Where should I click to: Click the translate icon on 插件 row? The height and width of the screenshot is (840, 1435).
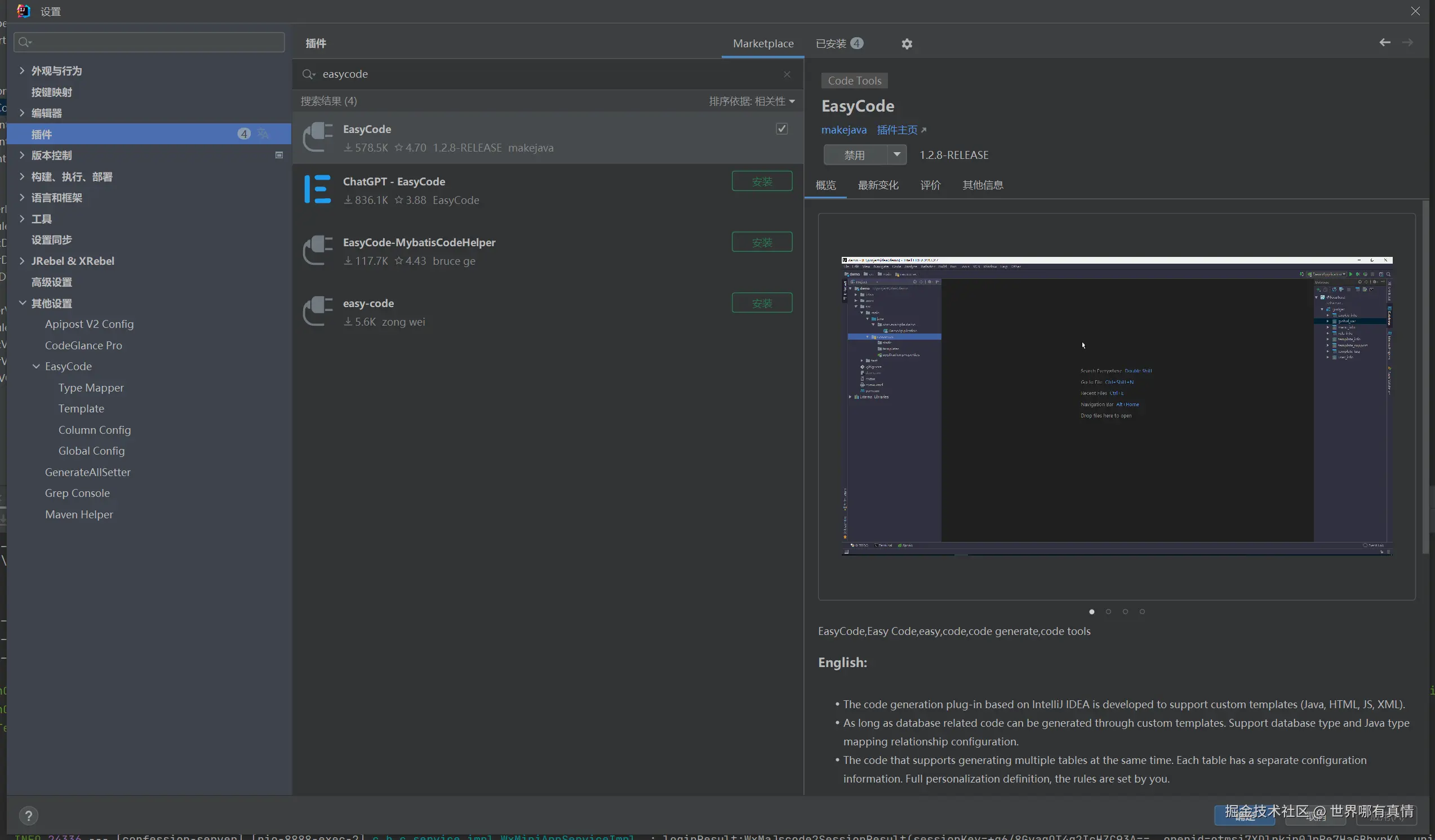[263, 134]
